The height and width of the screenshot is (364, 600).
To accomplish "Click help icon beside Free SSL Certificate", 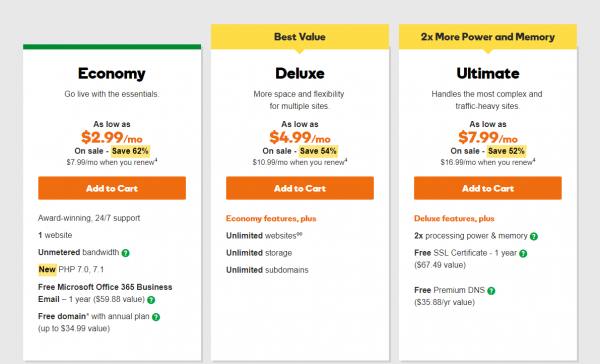I will pyautogui.click(x=523, y=253).
